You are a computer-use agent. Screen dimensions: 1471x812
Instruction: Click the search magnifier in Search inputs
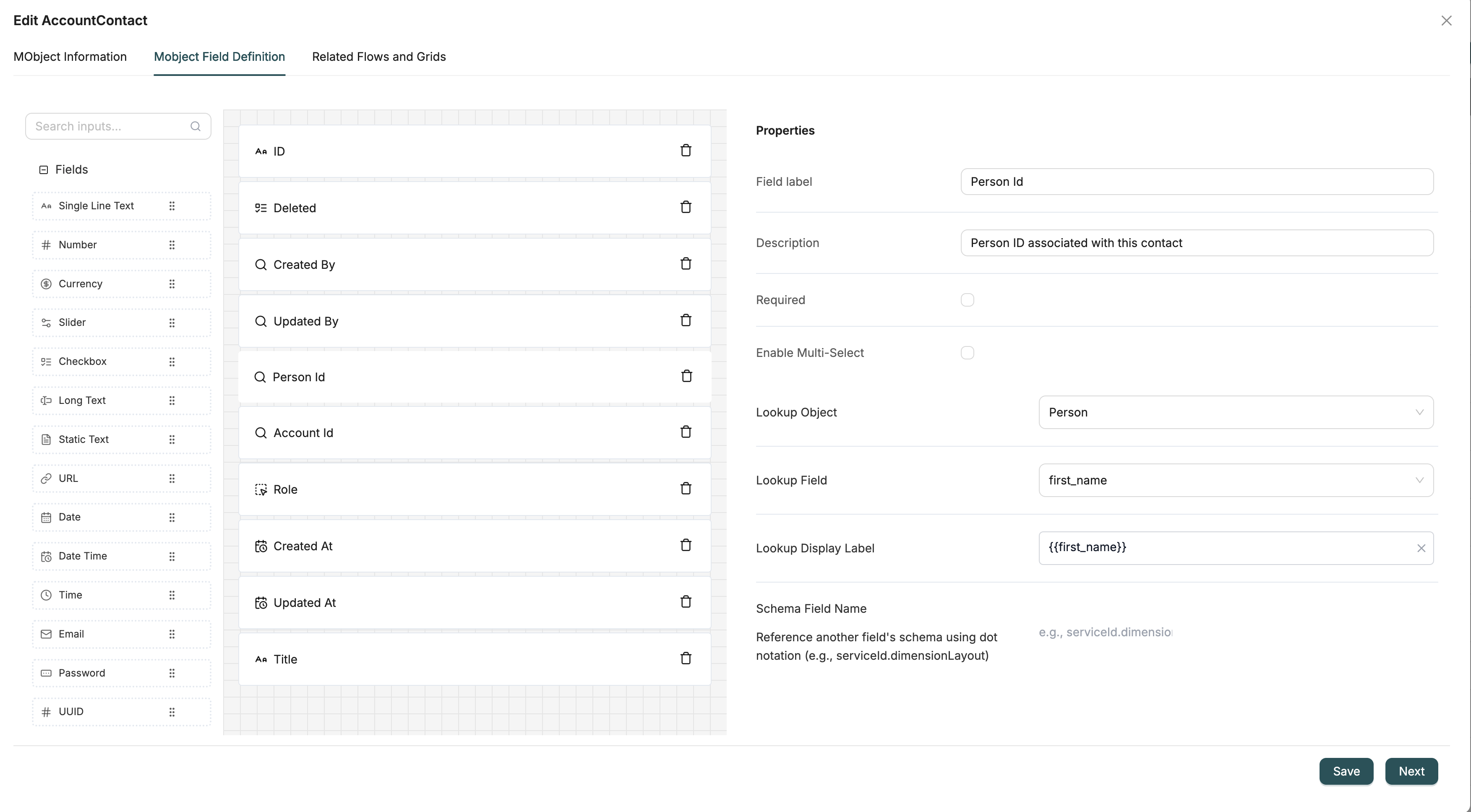pyautogui.click(x=195, y=126)
